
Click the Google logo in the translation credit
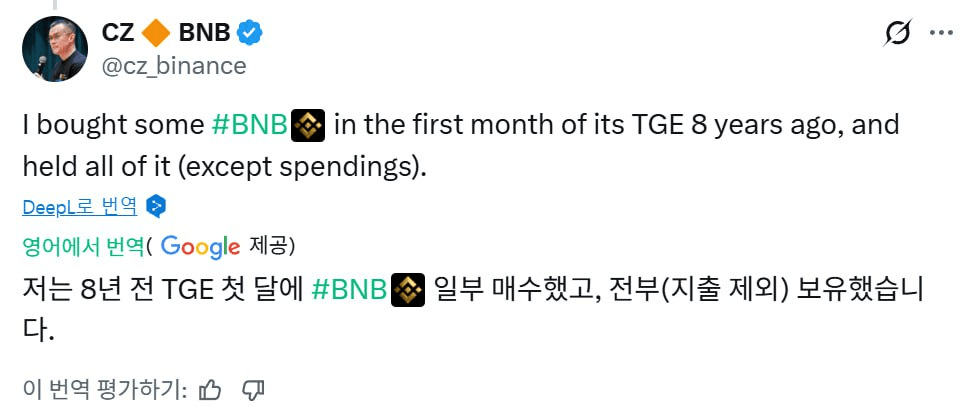pos(200,246)
